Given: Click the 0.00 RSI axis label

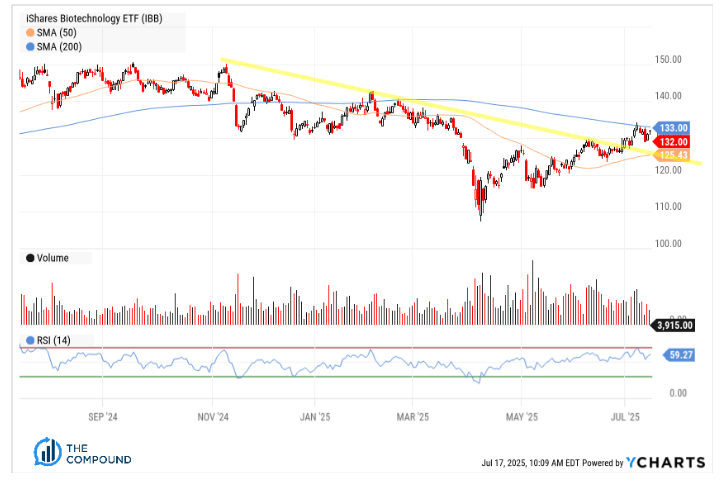Looking at the screenshot, I should (678, 393).
